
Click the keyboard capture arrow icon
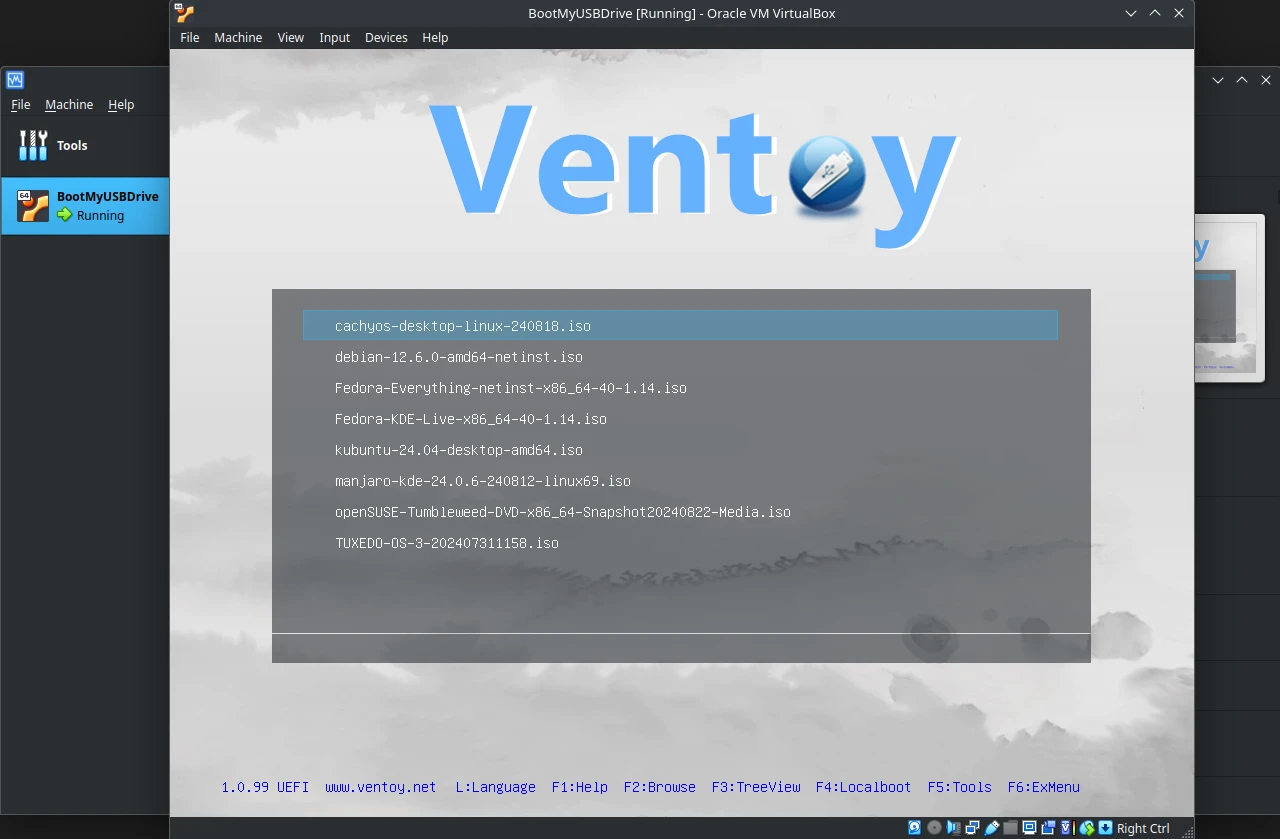[x=1105, y=828]
